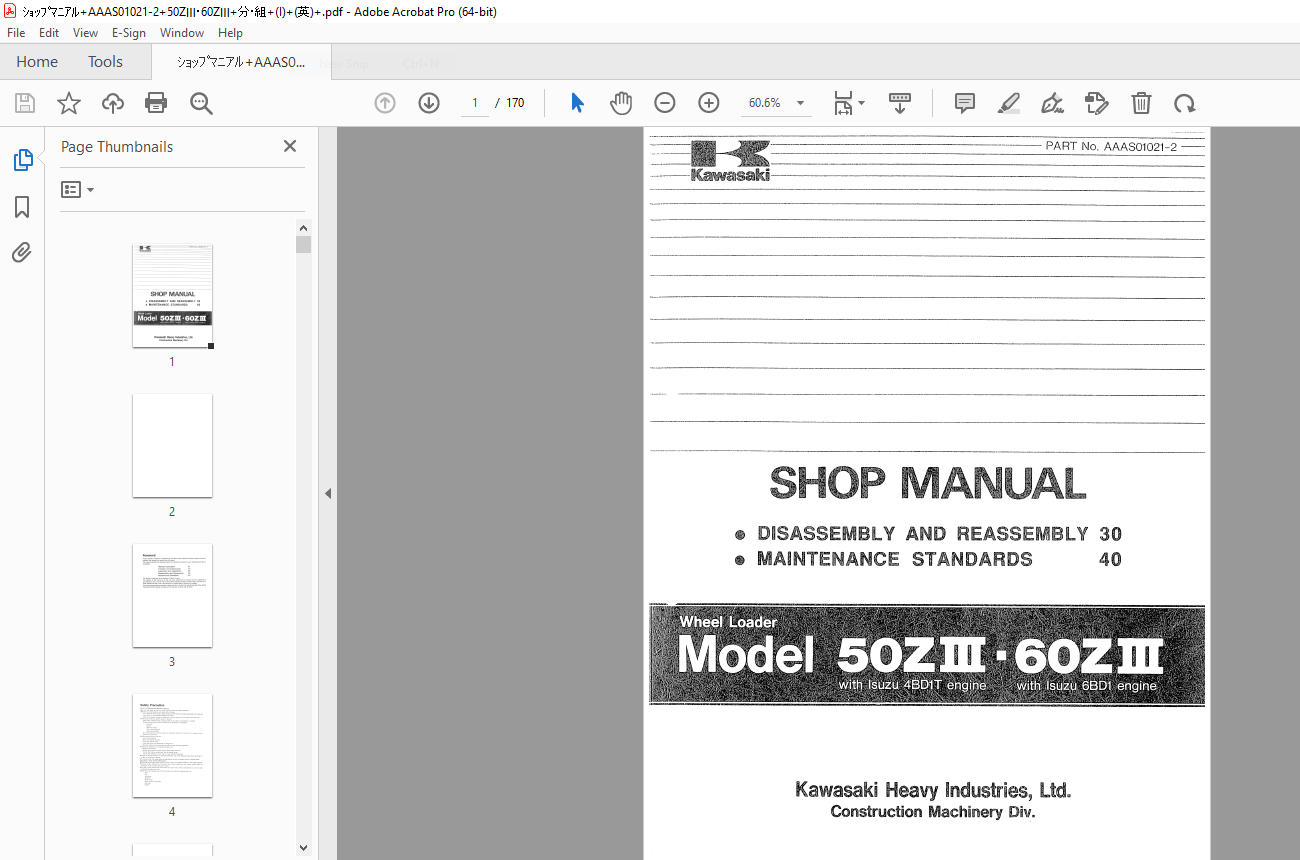Select page 3 thumbnail
Screen dimensions: 1300x860
172,595
